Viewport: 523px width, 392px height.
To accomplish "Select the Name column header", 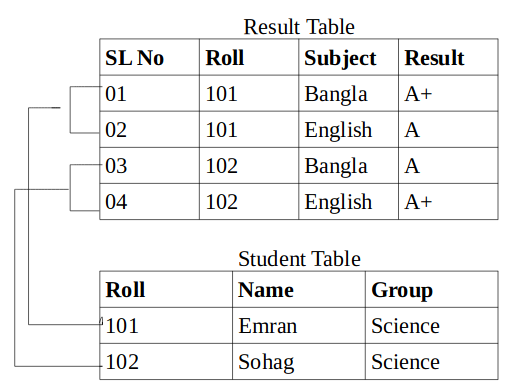I will point(299,289).
